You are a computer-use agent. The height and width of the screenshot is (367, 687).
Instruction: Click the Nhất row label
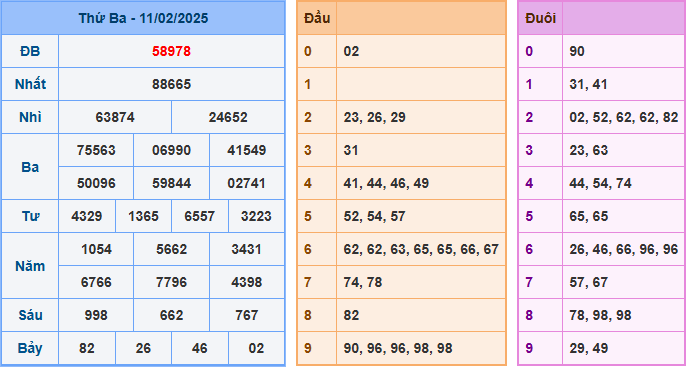[30, 84]
